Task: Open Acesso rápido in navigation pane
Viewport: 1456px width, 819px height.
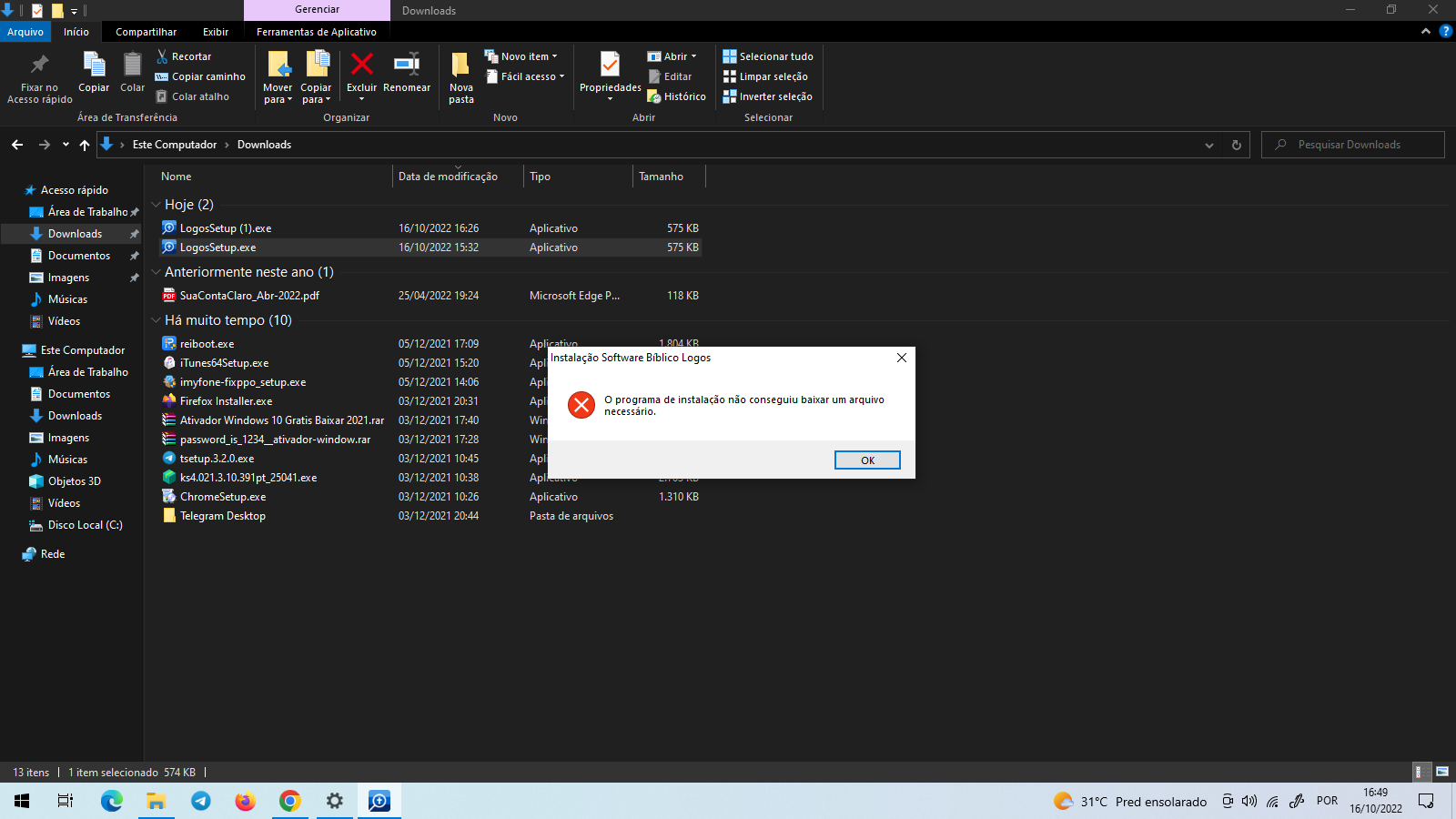Action: click(x=74, y=190)
